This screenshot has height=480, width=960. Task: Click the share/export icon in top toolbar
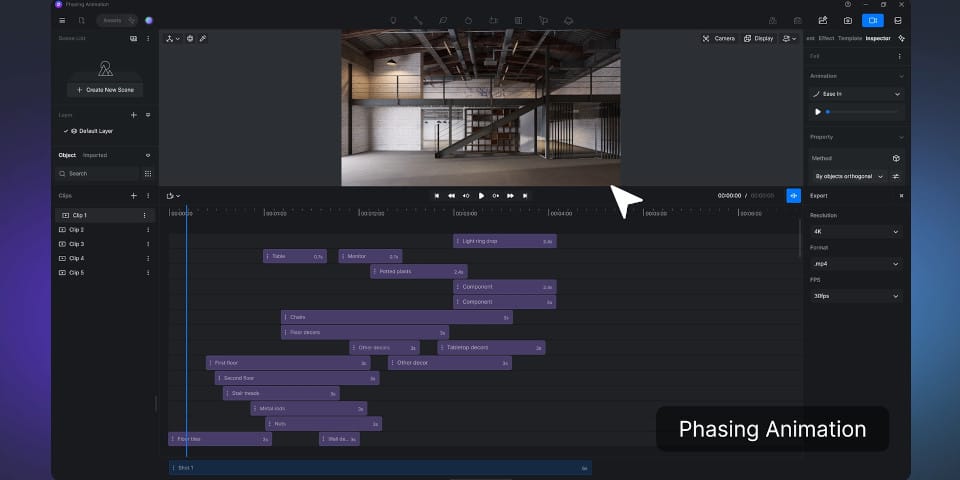(822, 20)
